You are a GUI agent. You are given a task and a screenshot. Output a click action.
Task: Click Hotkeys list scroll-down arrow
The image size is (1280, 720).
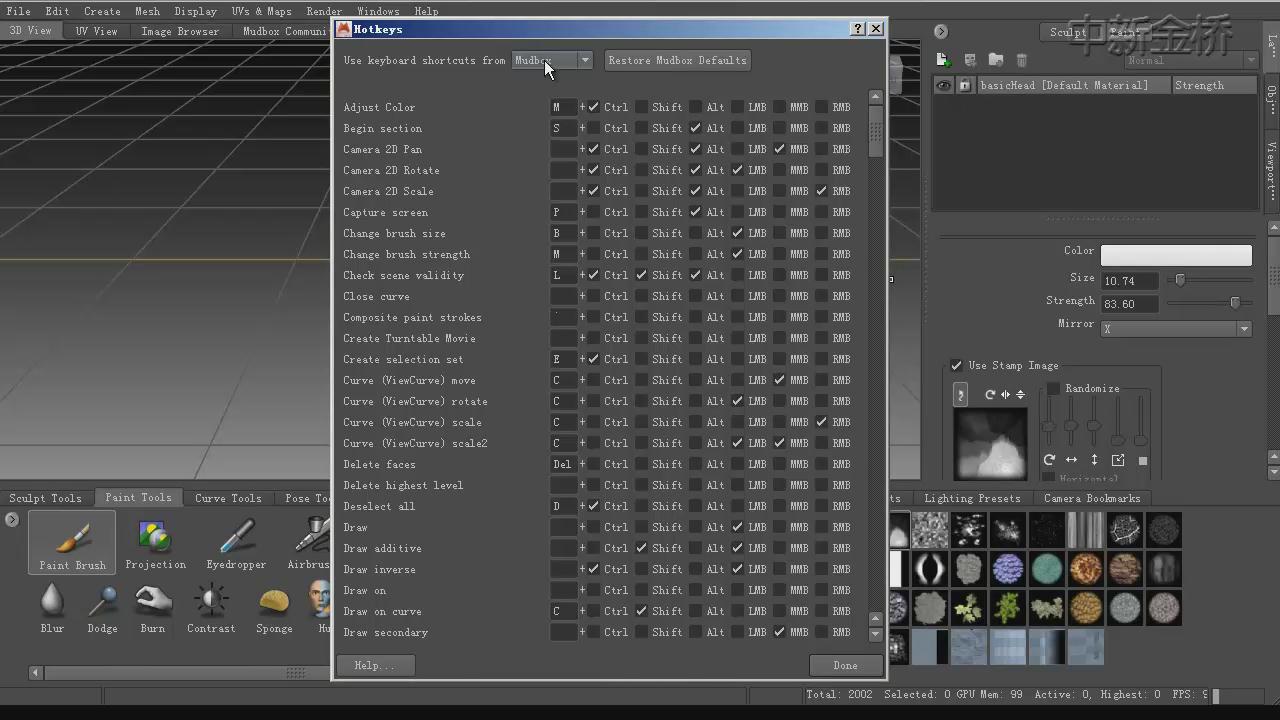click(x=876, y=634)
